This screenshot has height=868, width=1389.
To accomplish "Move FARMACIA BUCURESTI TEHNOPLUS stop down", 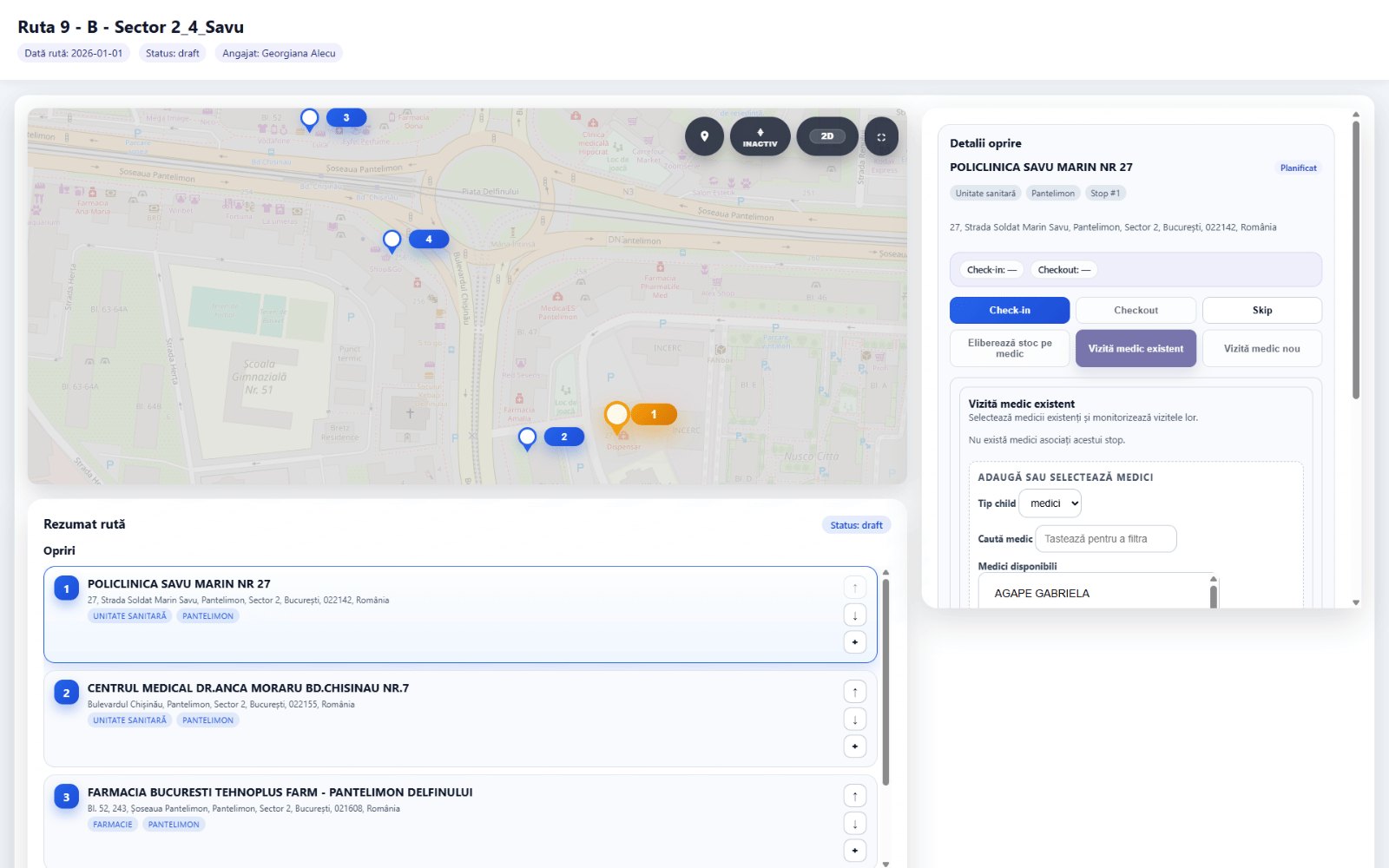I will coord(855,824).
